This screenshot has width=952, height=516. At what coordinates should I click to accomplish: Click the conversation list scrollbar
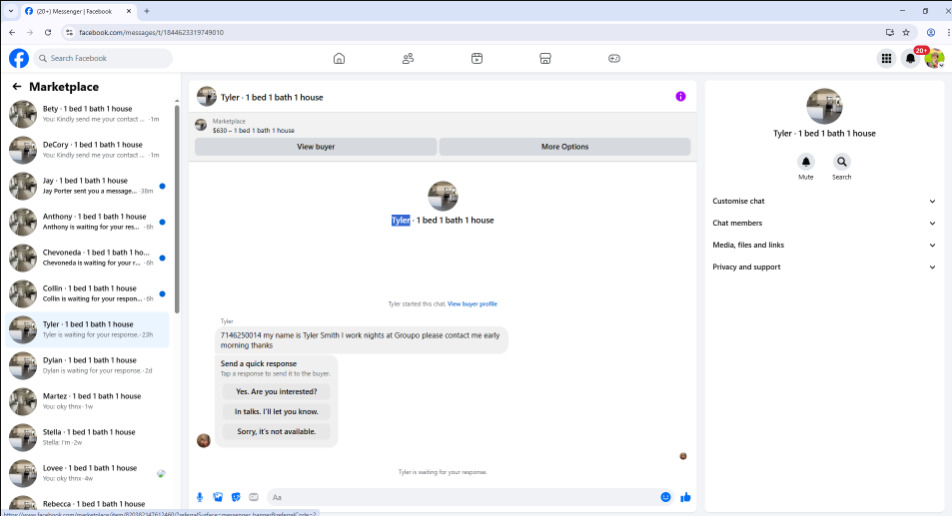(x=177, y=209)
